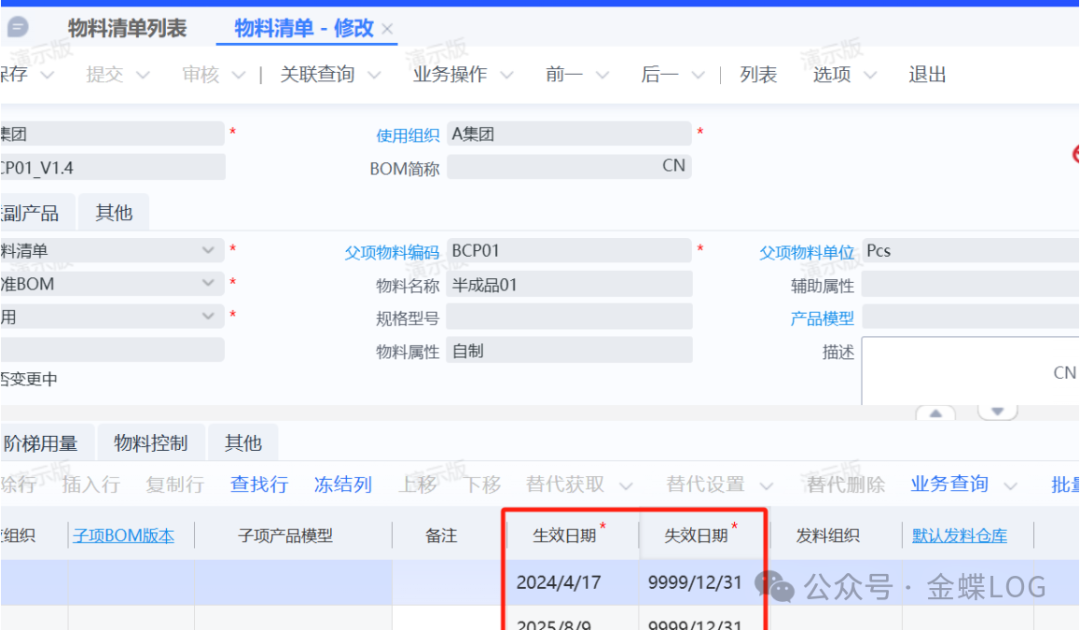The image size is (1080, 630).
Task: Click the 子项BOM版本 column header link
Action: coord(123,536)
